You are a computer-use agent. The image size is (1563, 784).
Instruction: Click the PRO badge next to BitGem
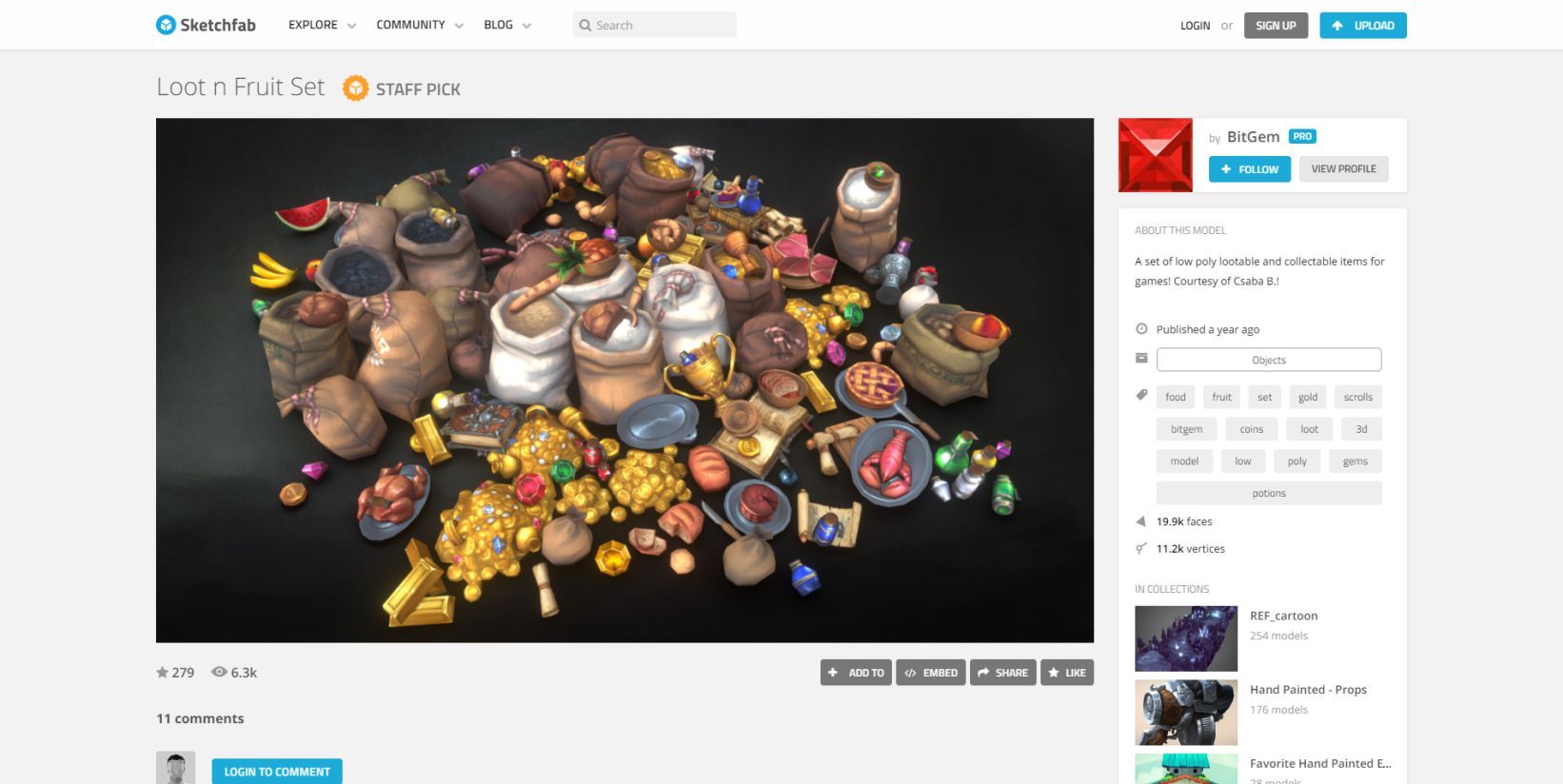(1302, 136)
